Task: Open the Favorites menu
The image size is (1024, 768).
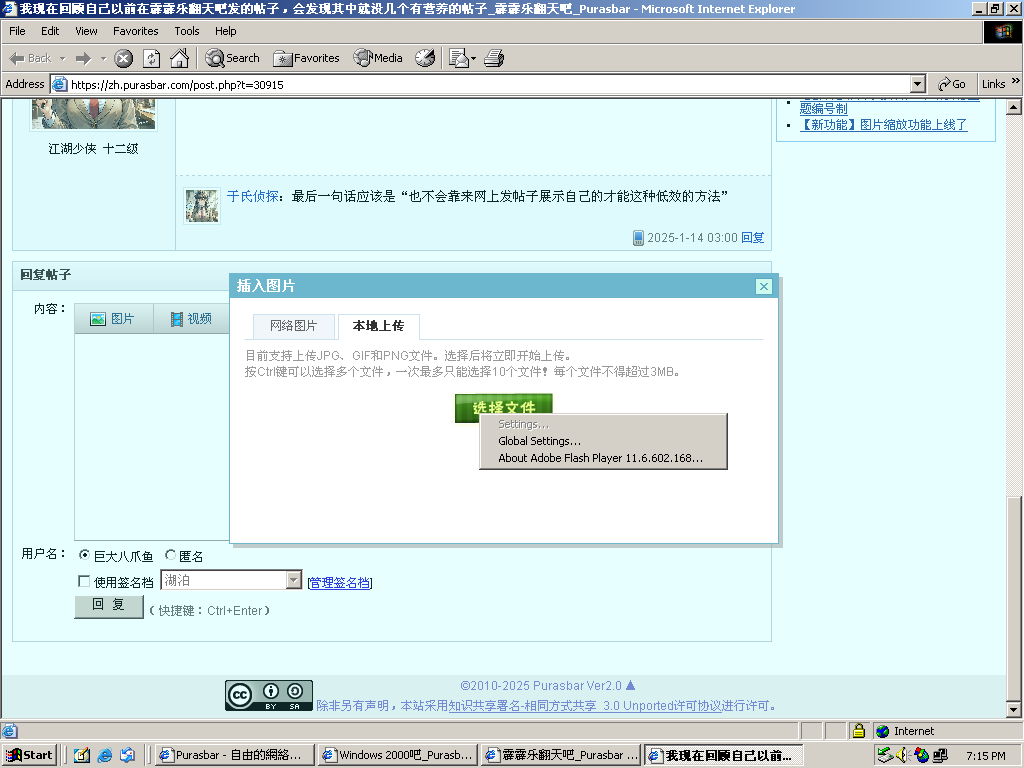Action: coord(135,31)
